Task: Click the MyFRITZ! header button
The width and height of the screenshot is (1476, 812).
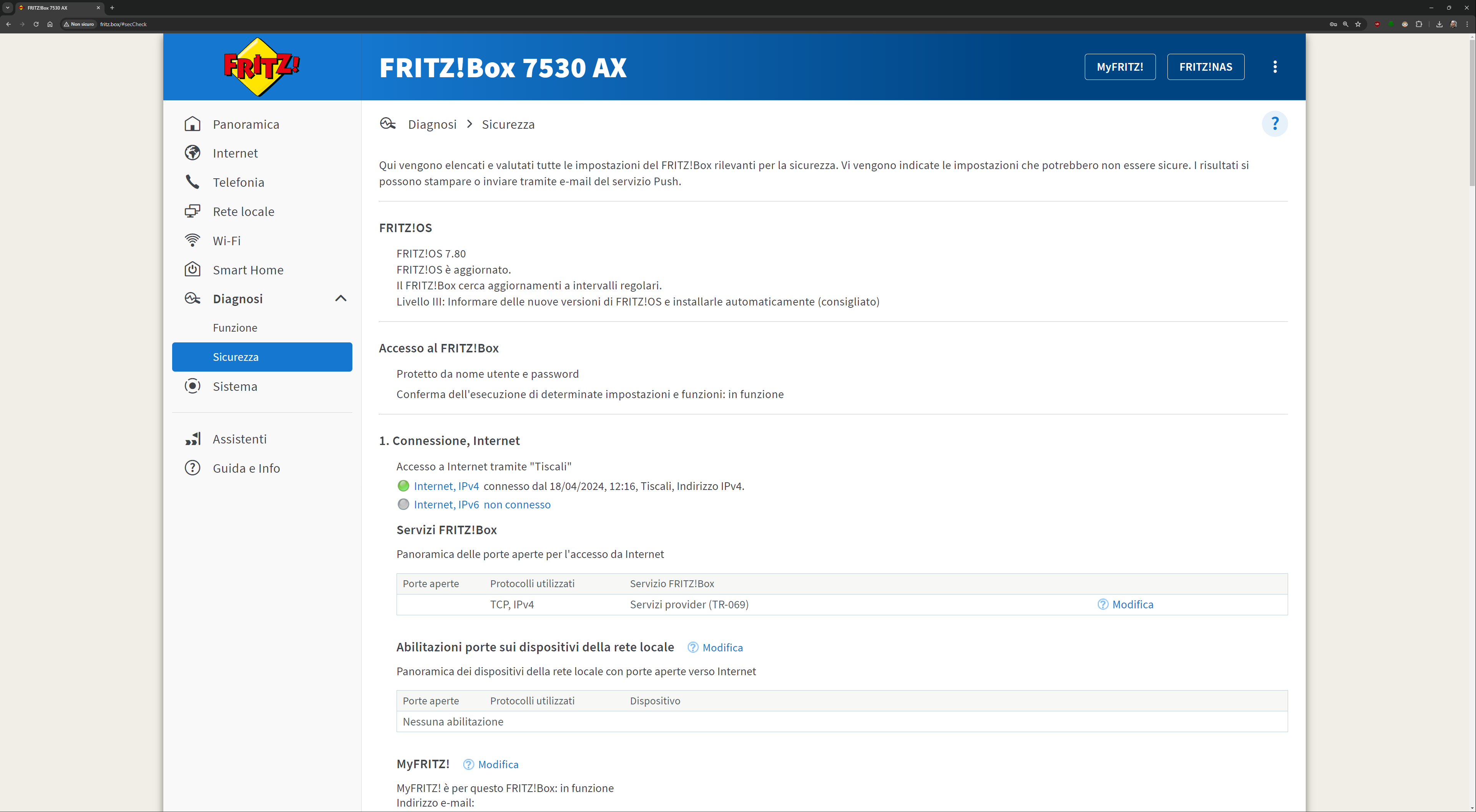Action: click(x=1120, y=67)
